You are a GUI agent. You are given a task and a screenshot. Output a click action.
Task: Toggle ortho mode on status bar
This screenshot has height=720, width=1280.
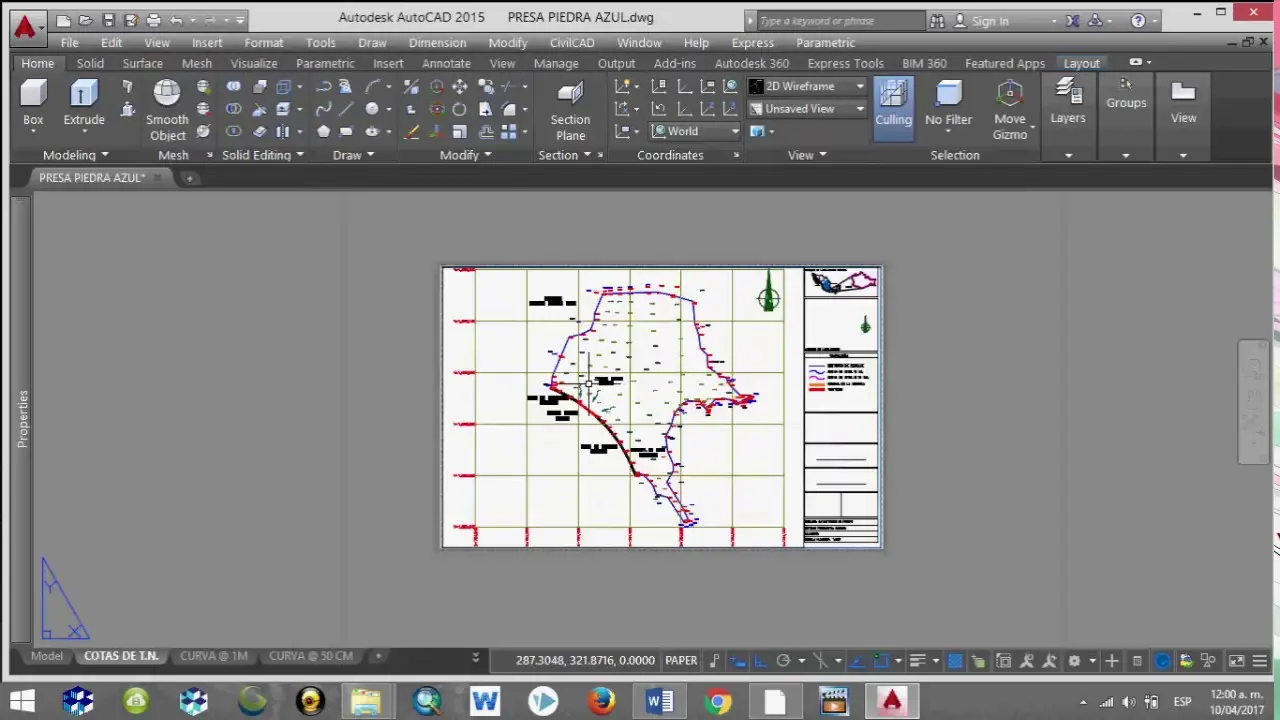759,660
